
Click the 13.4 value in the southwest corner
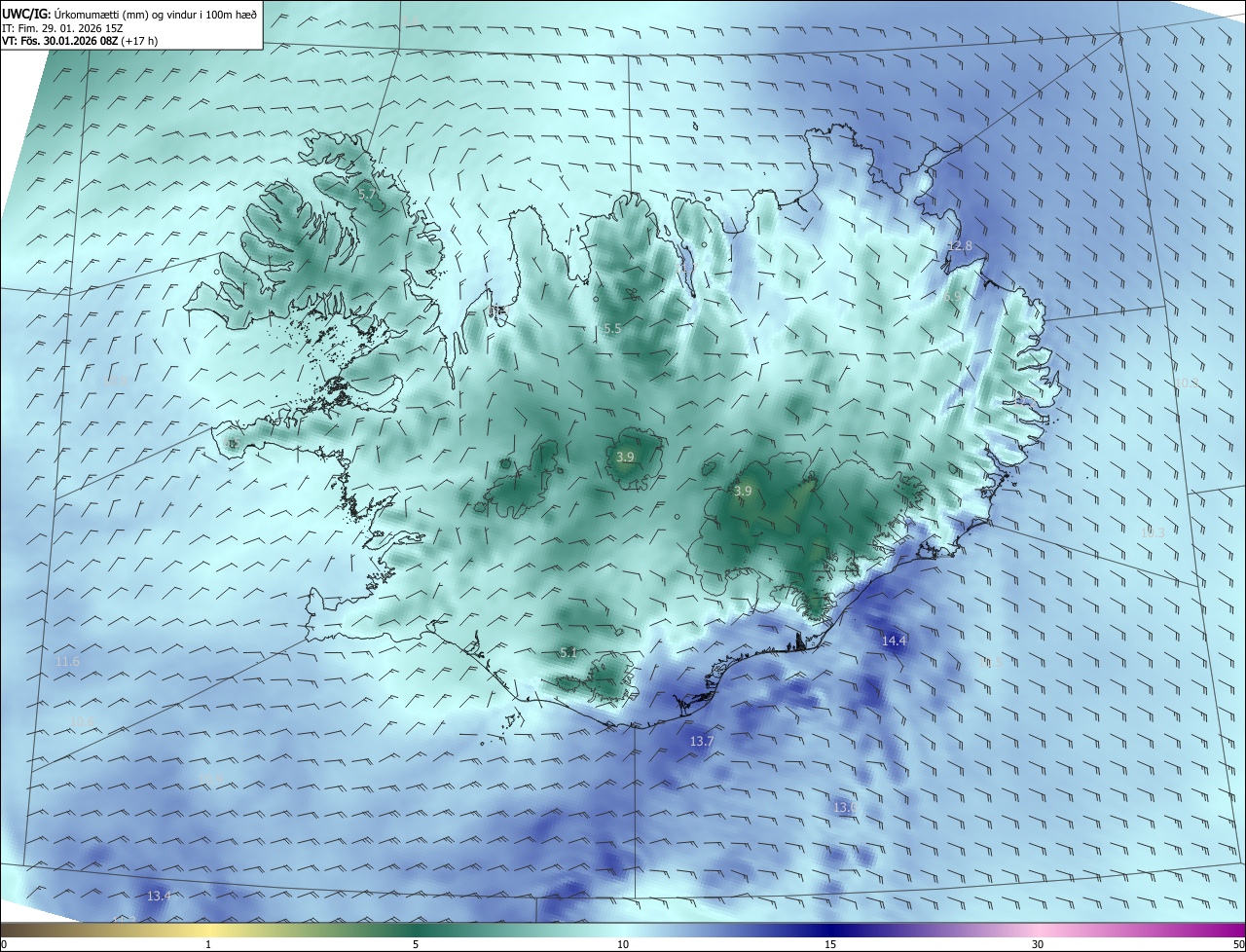(159, 896)
